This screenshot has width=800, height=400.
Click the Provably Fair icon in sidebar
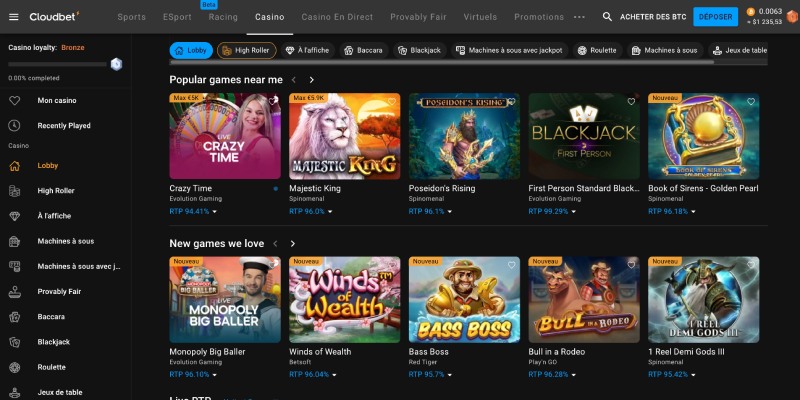pyautogui.click(x=14, y=292)
